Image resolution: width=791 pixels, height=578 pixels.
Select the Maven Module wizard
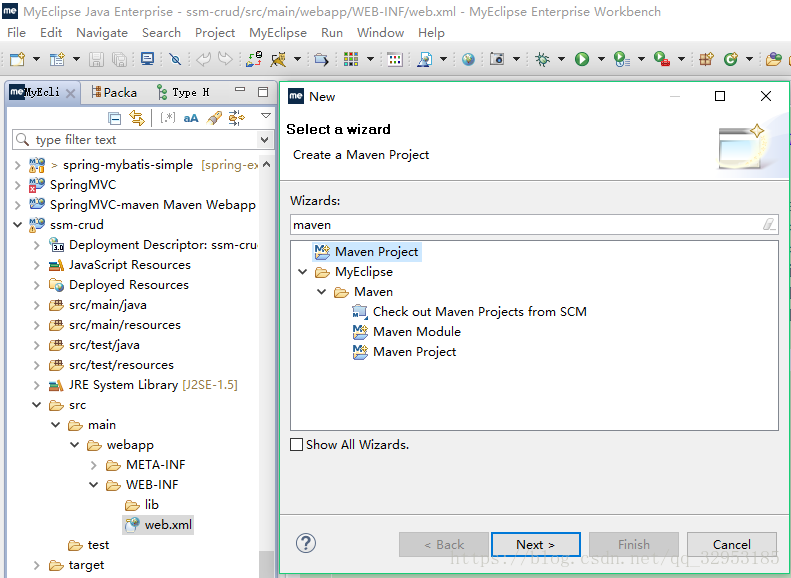point(407,332)
